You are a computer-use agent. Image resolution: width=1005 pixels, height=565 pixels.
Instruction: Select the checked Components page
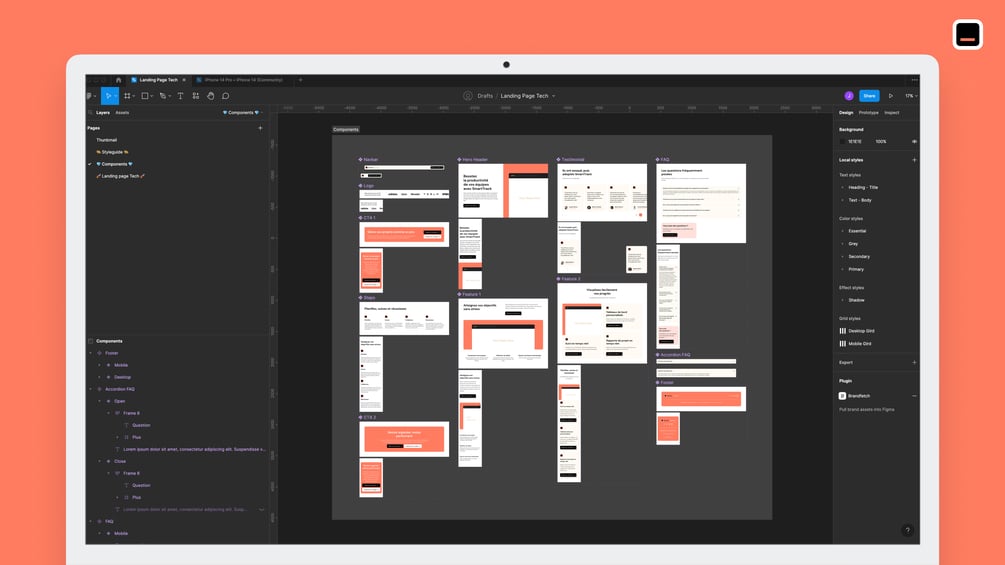pos(114,164)
